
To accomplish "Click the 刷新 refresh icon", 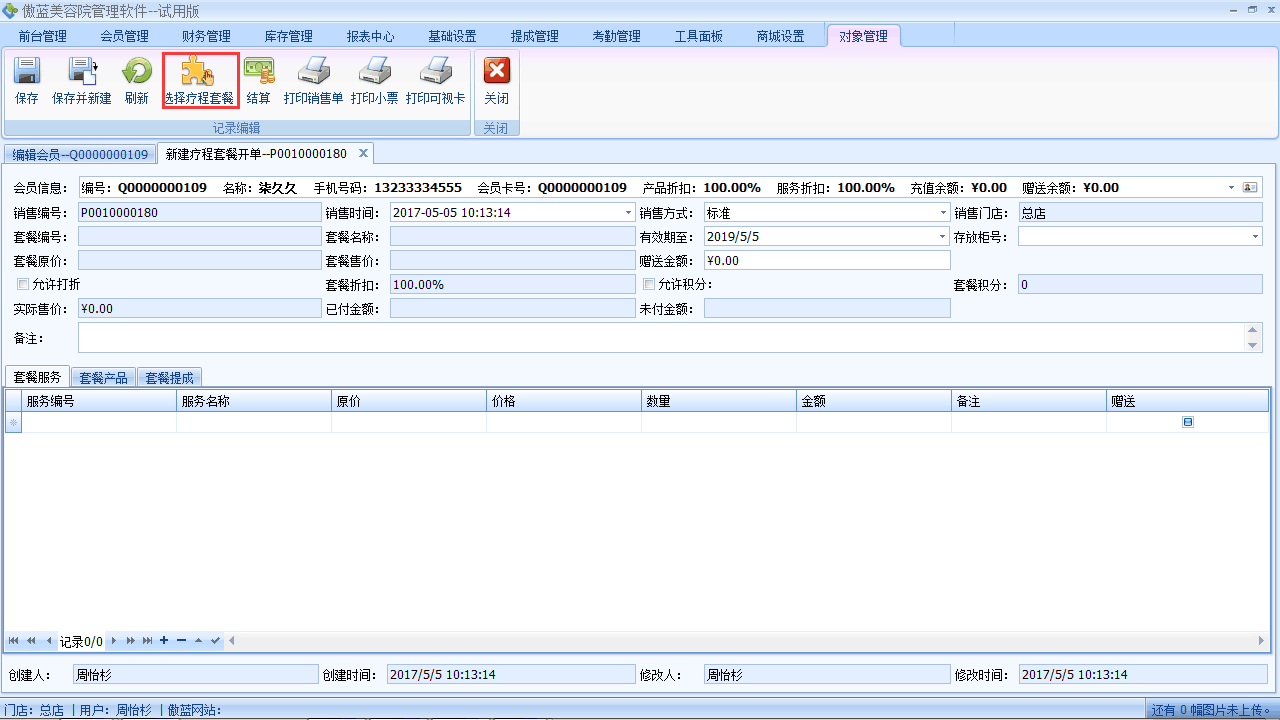I will (x=137, y=73).
